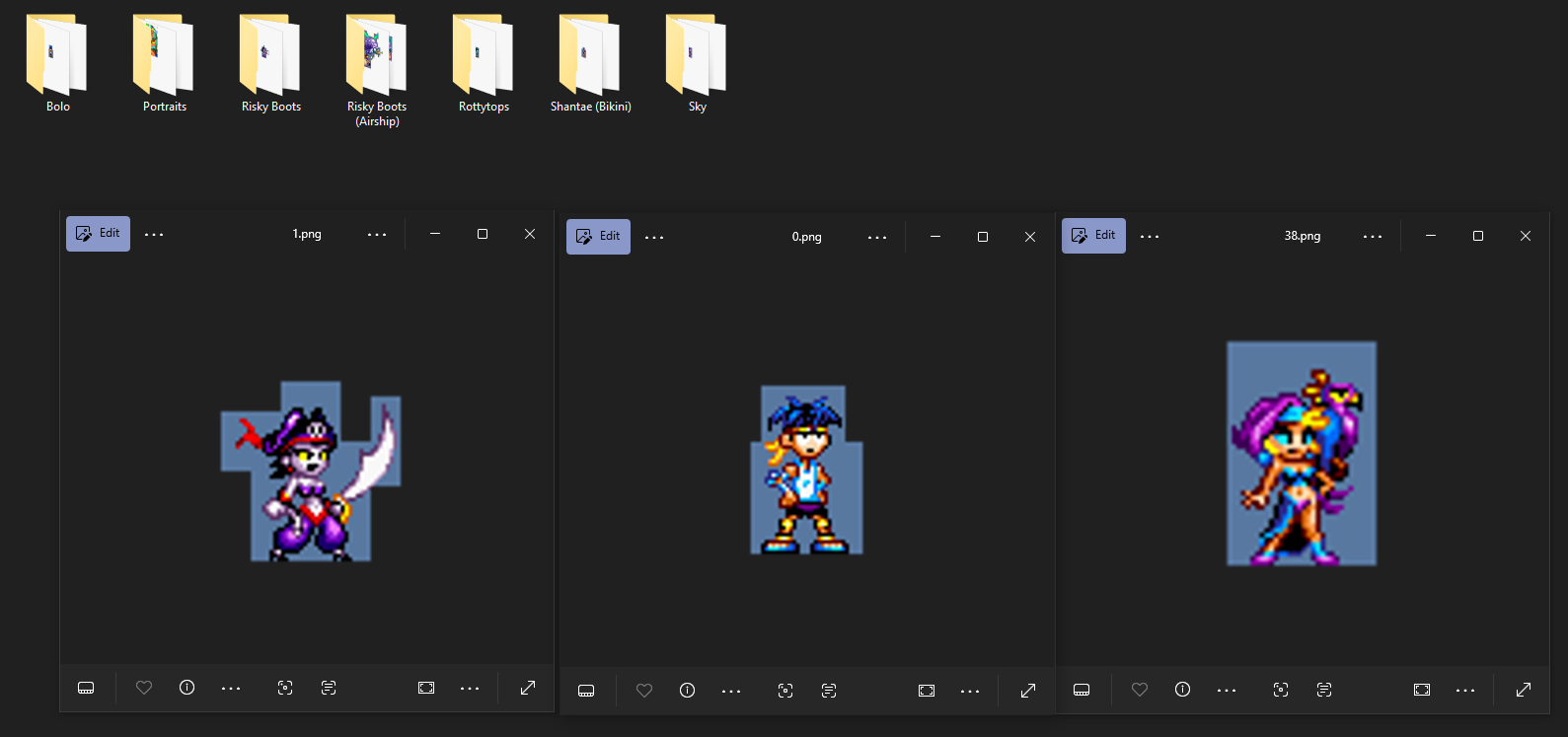Screen dimensions: 1568x737
Task: Favorite 38.png with the heart icon
Action: pyautogui.click(x=1140, y=690)
